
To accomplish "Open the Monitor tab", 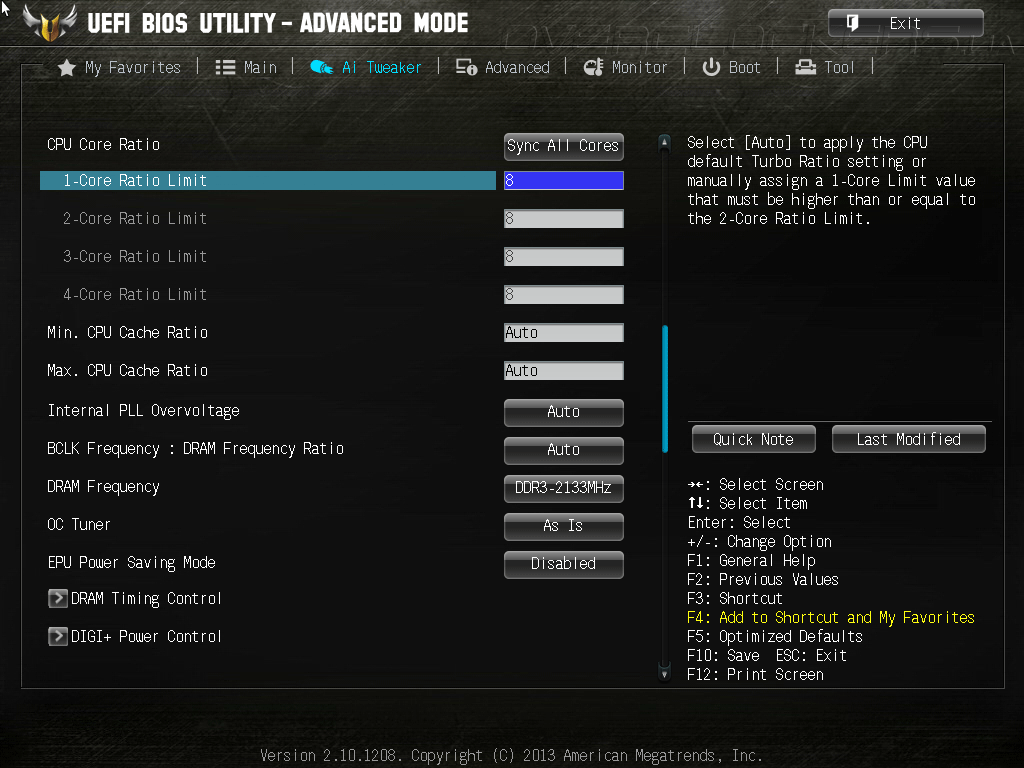I will [x=626, y=67].
